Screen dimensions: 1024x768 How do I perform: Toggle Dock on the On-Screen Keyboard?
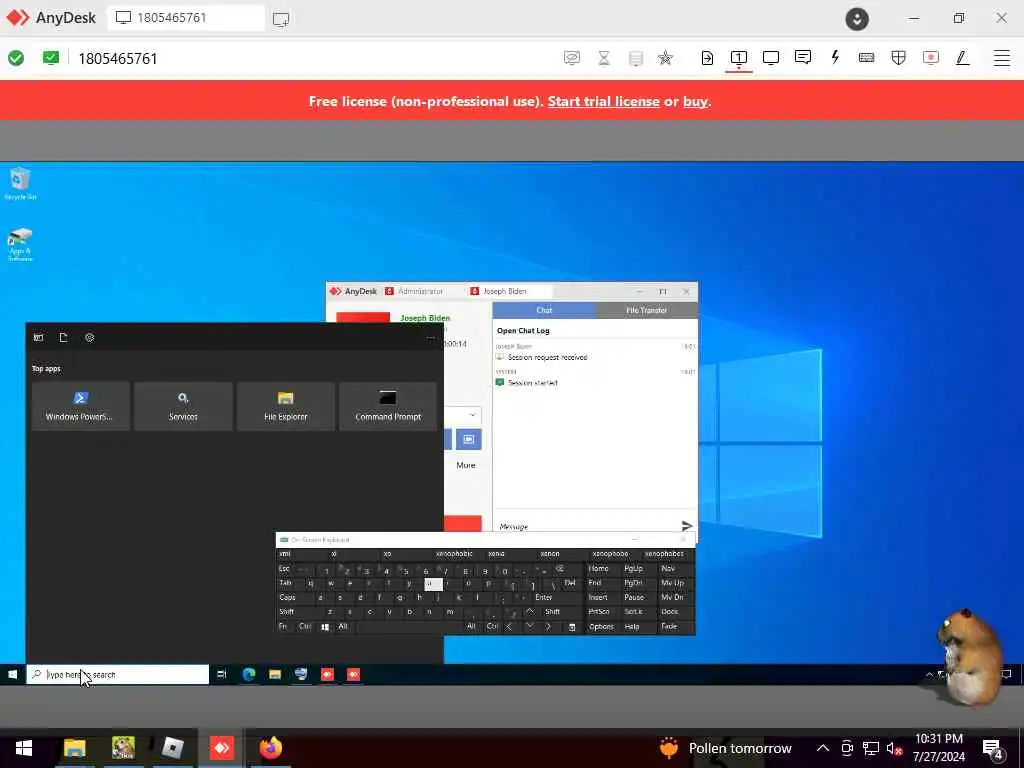pos(669,611)
